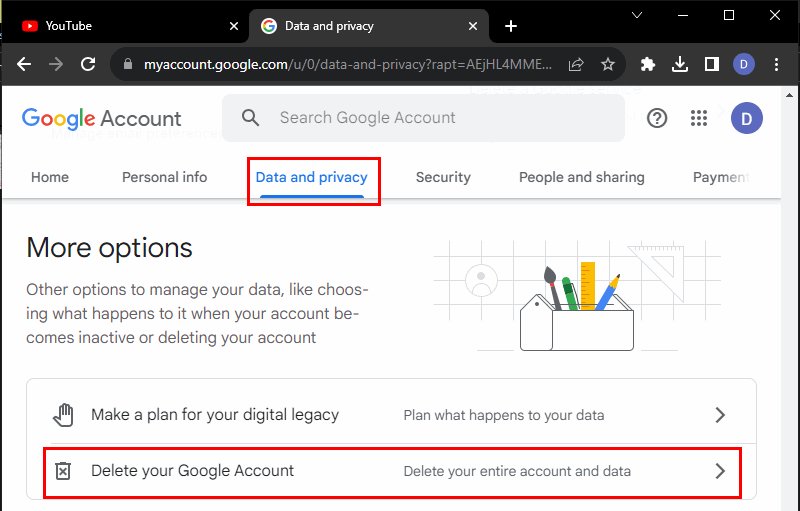Click Delete your Google Account link

(192, 471)
